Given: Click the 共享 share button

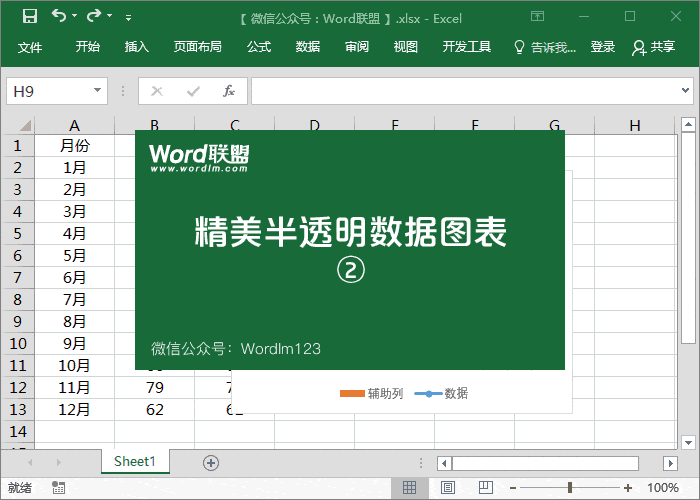Looking at the screenshot, I should (654, 47).
